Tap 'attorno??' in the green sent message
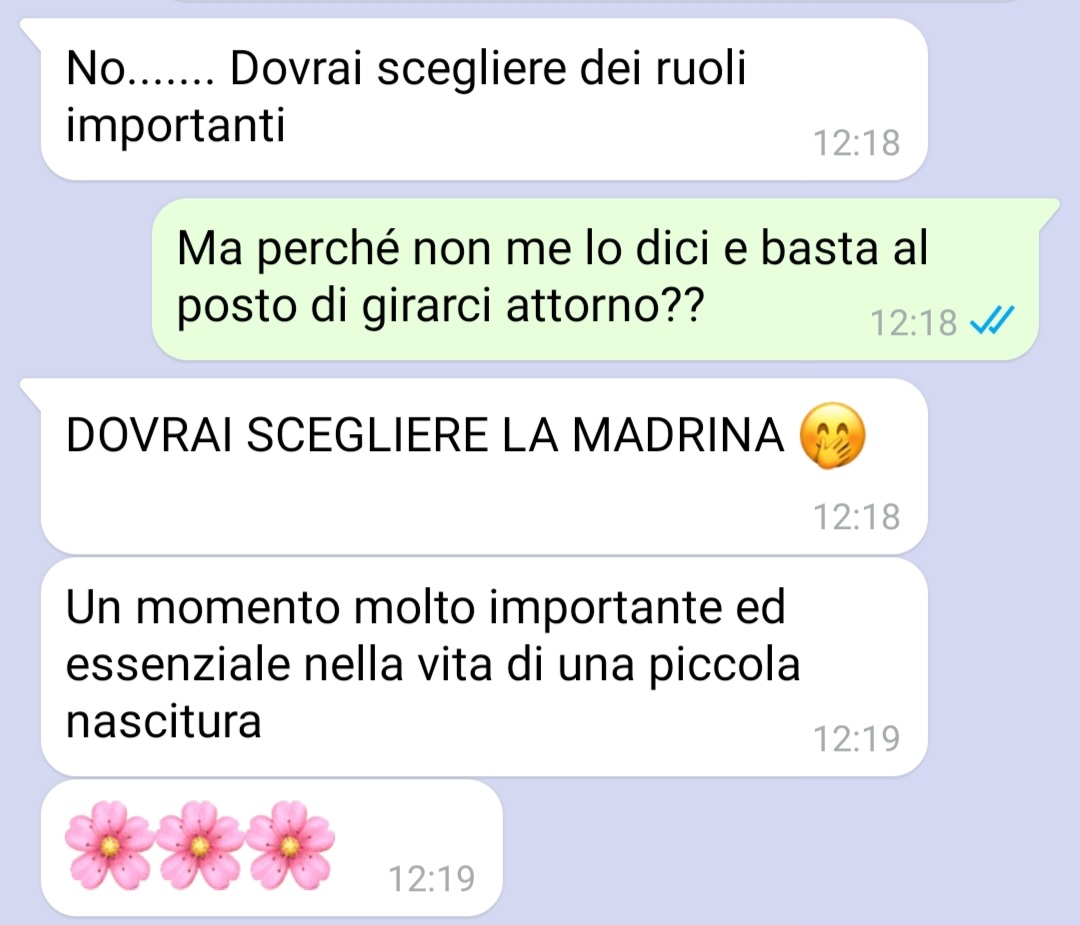This screenshot has height=925, width=1080. [x=605, y=305]
